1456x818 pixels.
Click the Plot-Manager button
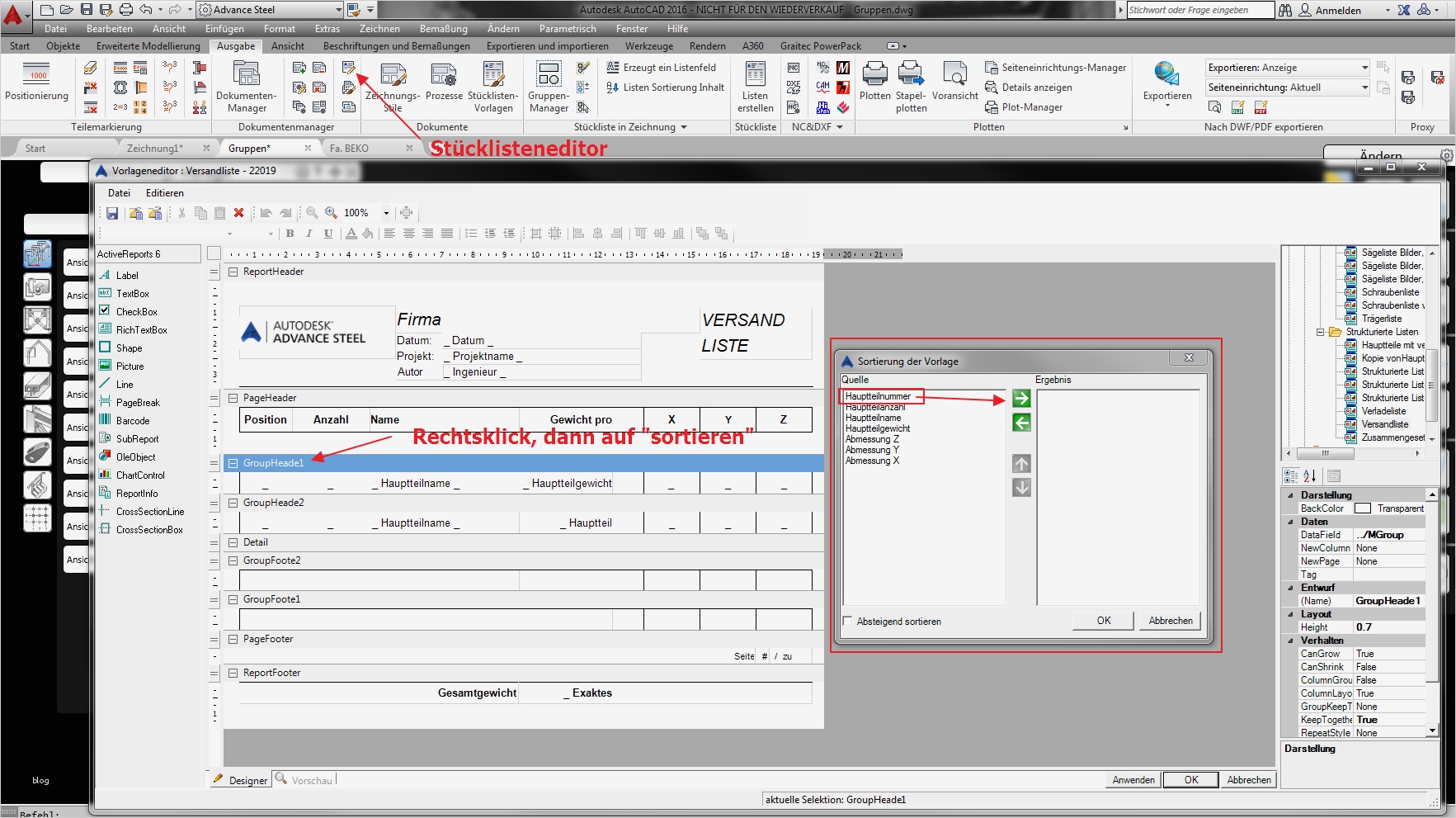(x=1024, y=107)
